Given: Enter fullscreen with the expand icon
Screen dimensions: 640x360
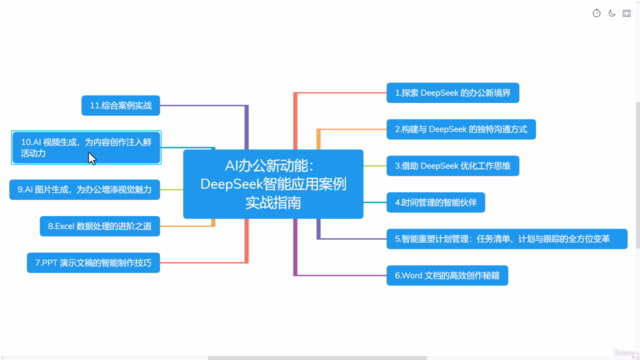Looking at the screenshot, I should (x=627, y=13).
